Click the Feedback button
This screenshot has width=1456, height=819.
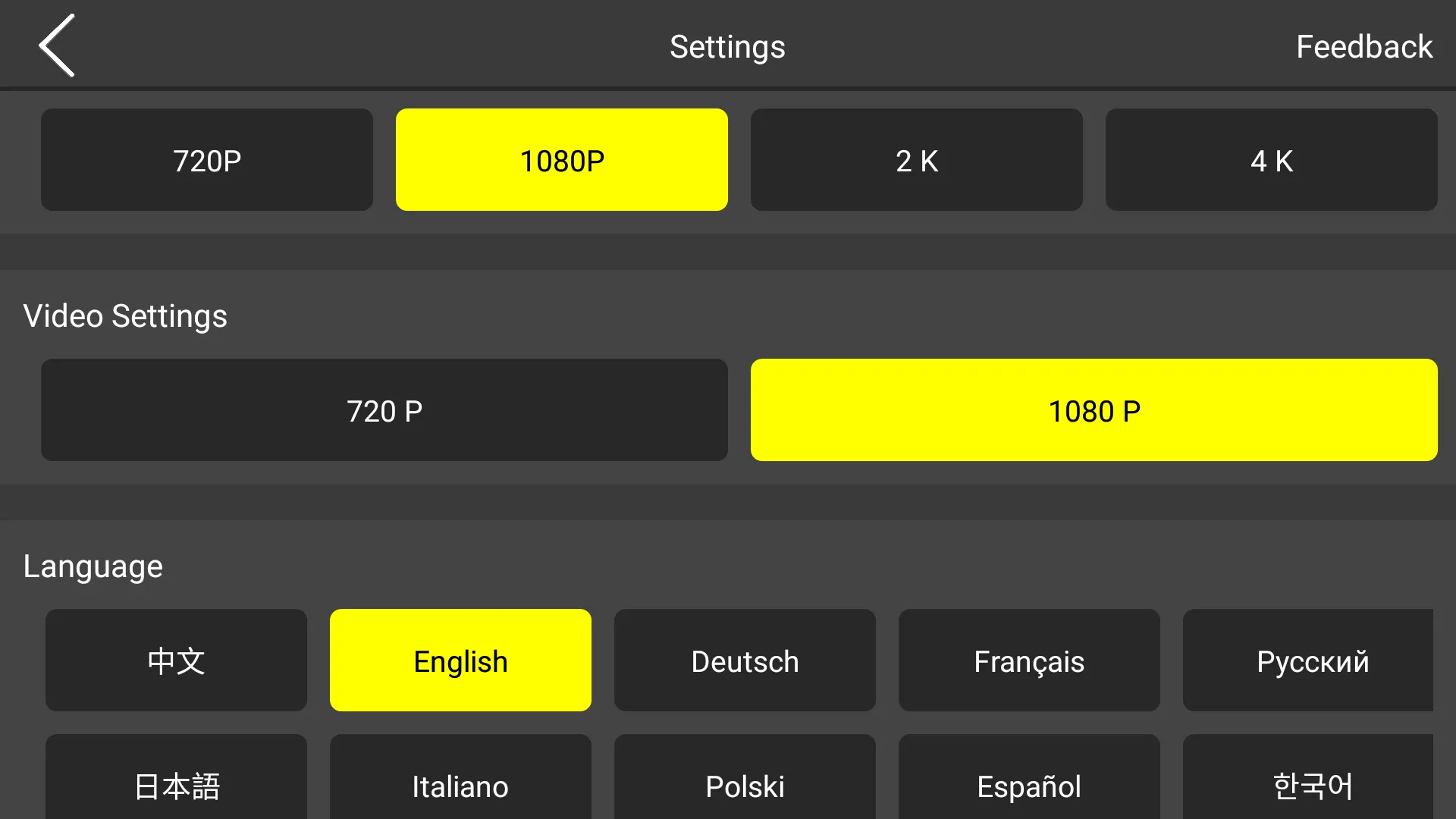[x=1365, y=45]
